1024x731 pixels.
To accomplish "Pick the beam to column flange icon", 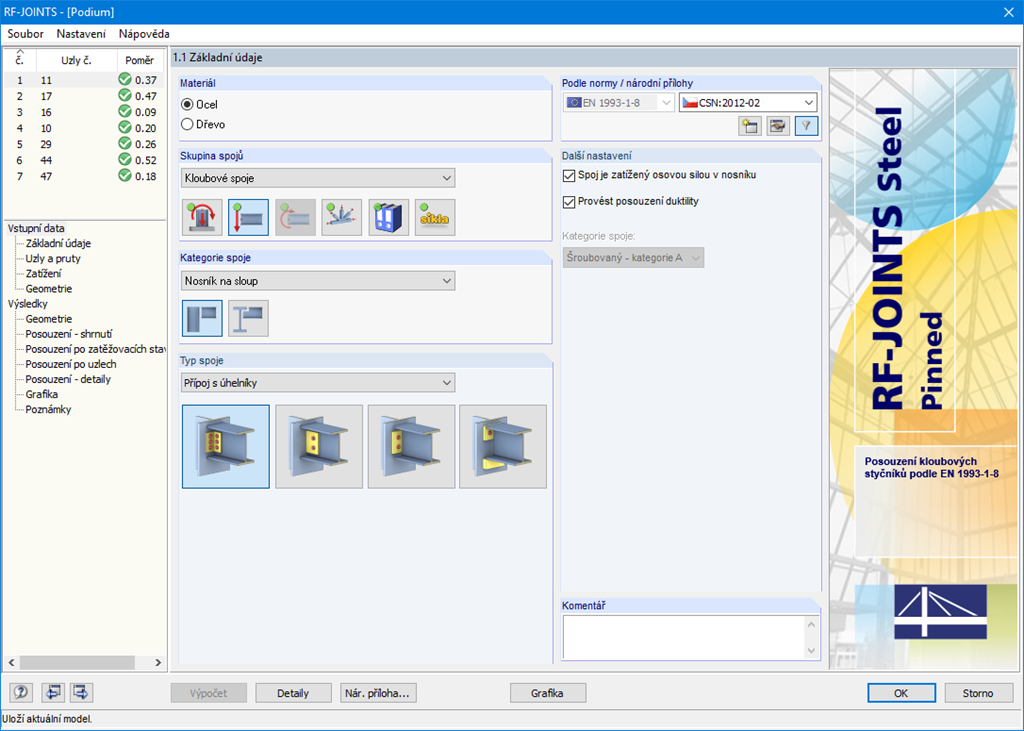I will point(202,318).
